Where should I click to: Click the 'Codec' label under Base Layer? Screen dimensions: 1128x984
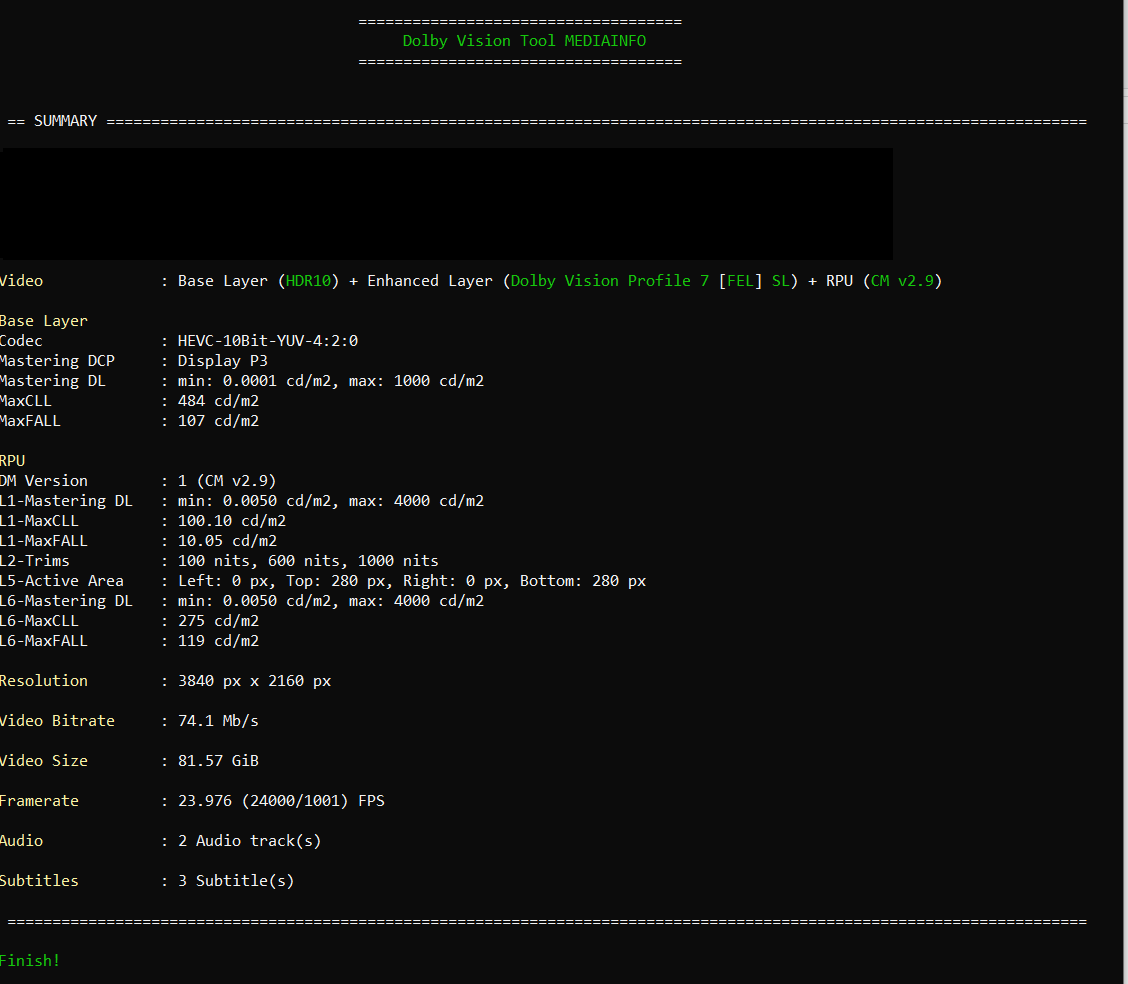pos(21,341)
